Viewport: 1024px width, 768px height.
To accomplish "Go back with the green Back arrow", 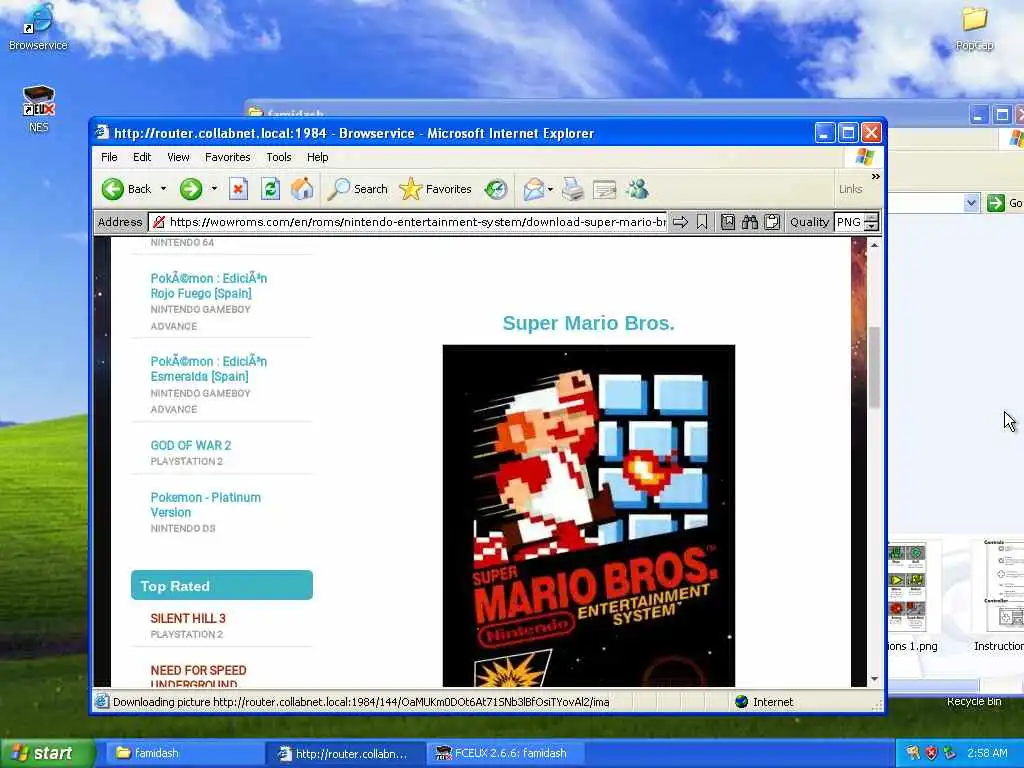I will point(126,189).
